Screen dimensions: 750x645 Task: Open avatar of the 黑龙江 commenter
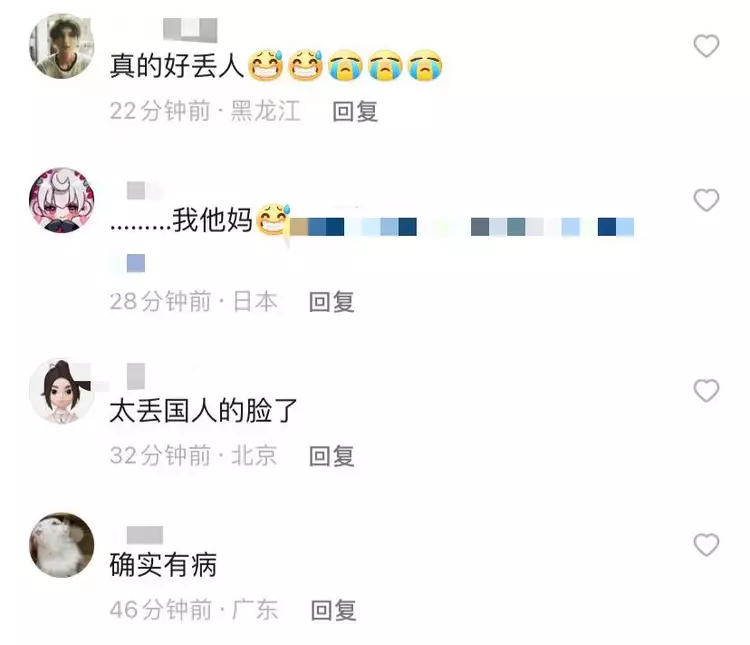coord(62,46)
